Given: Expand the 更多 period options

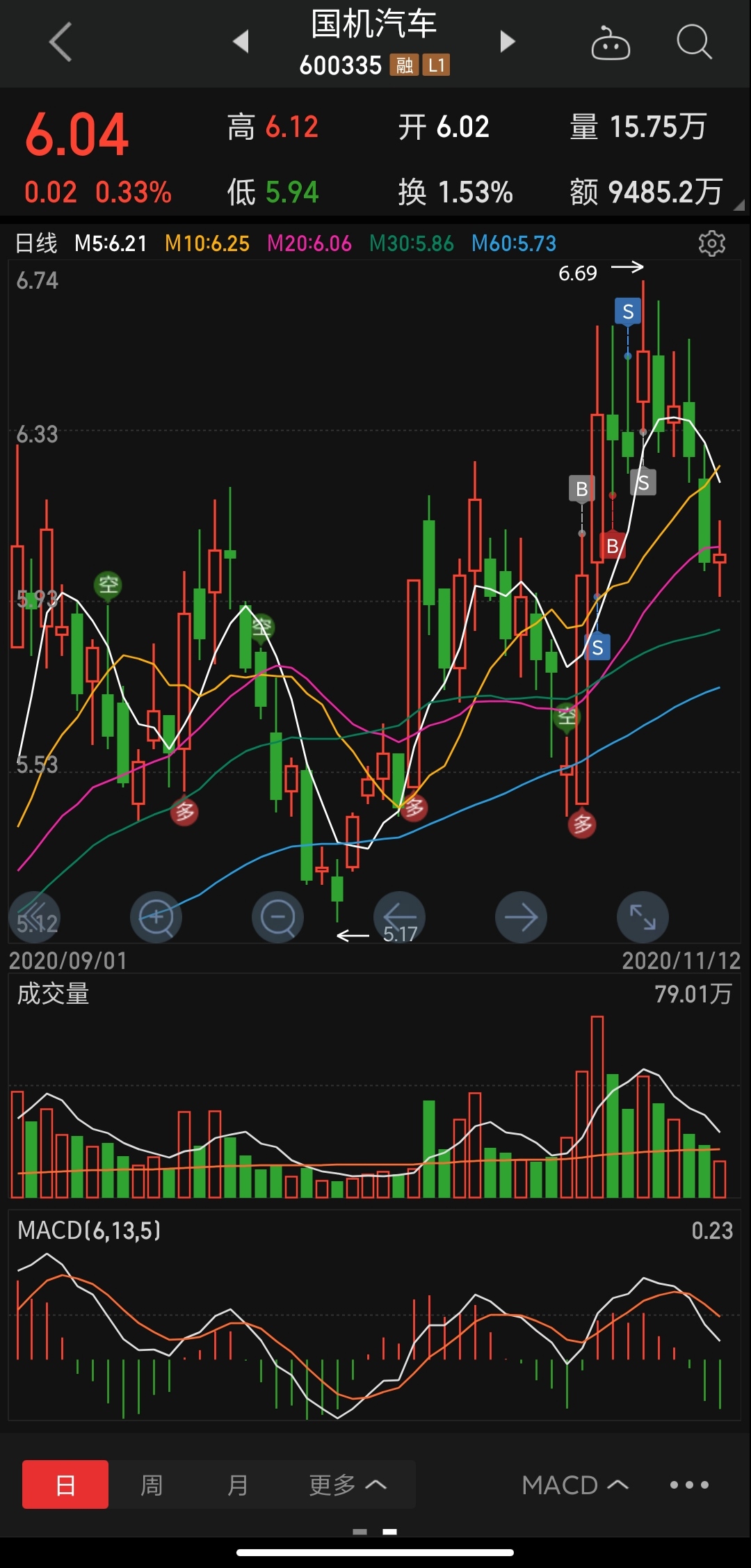Looking at the screenshot, I should click(347, 1485).
